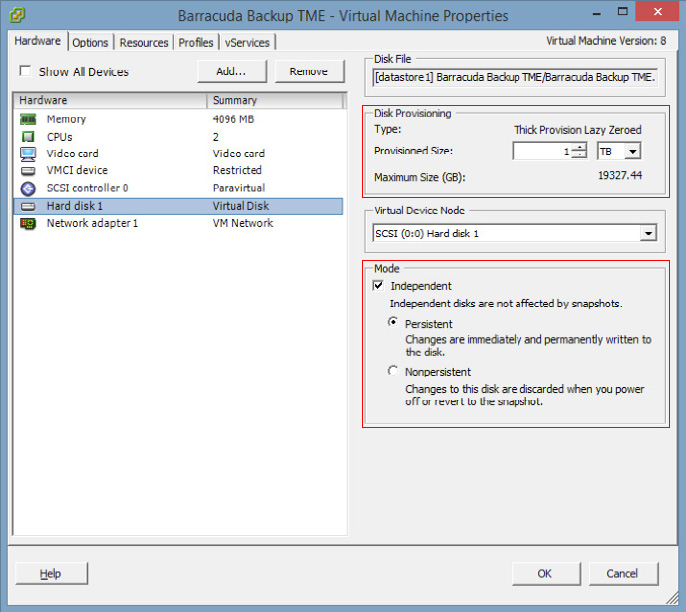Select the Video card row label
This screenshot has height=612, width=686.
pos(73,154)
